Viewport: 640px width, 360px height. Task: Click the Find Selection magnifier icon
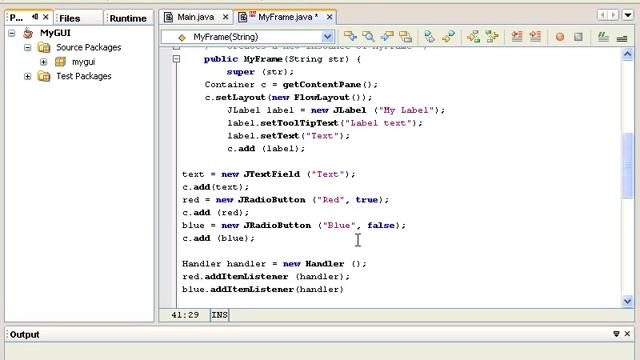click(x=368, y=37)
